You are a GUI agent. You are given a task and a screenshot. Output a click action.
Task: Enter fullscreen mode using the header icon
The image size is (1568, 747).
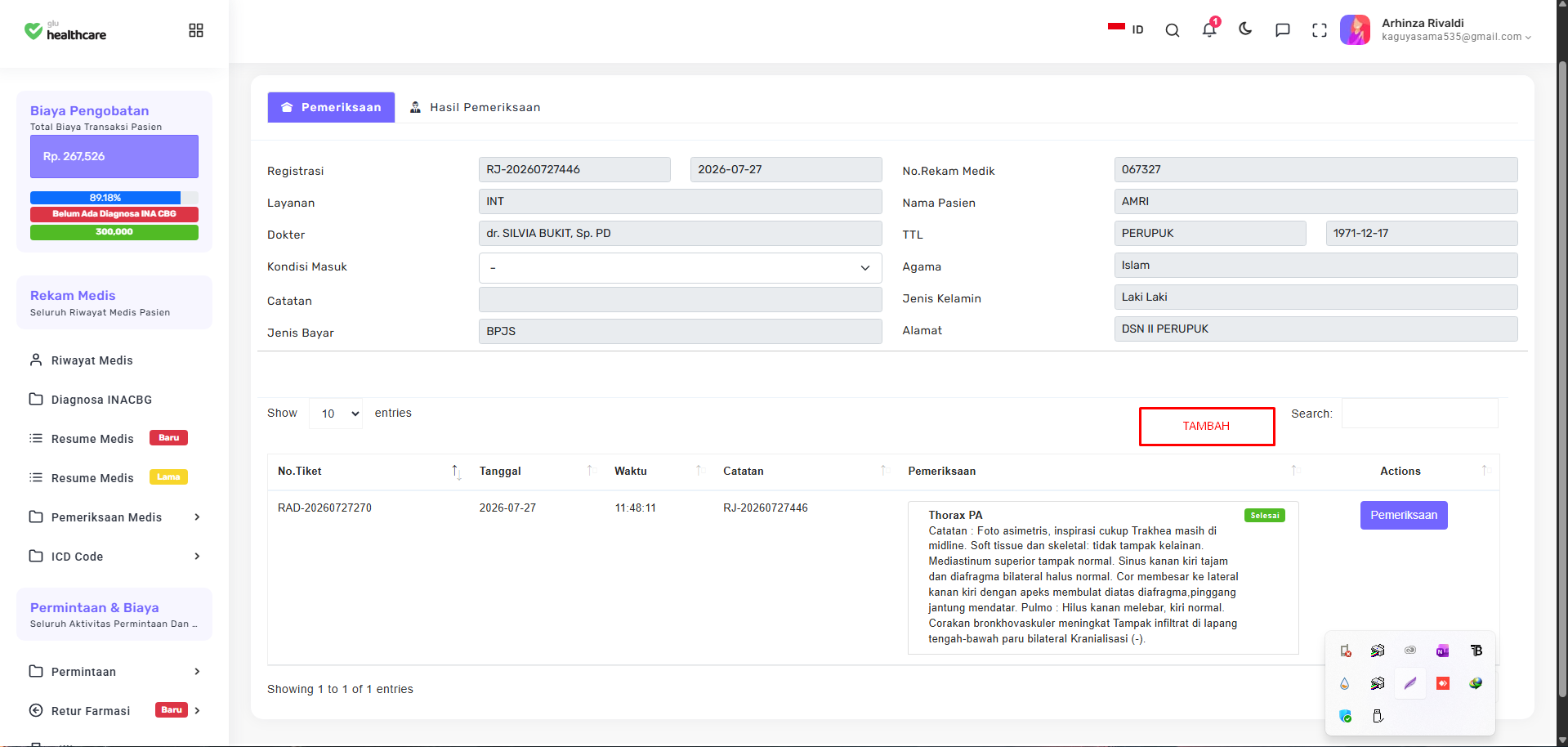[x=1320, y=30]
